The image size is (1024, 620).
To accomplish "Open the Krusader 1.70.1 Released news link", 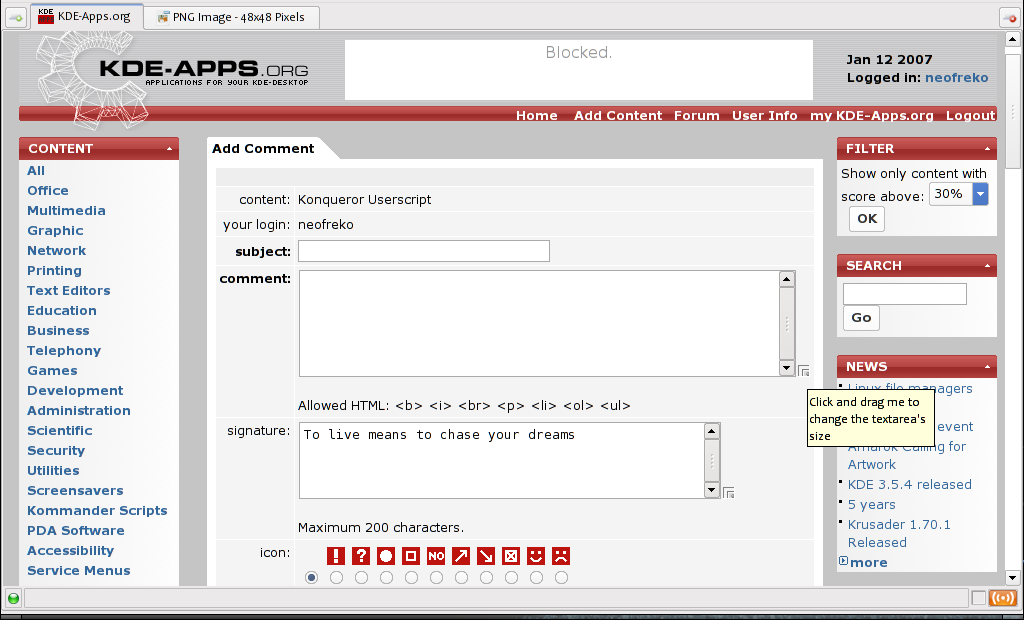I will click(899, 533).
